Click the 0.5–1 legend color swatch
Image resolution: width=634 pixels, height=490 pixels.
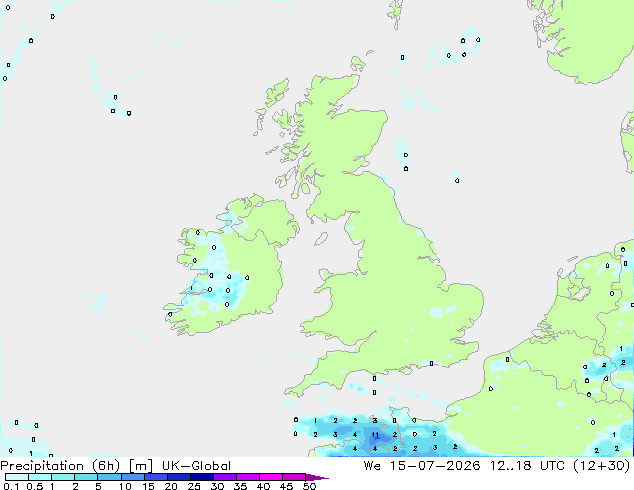[40, 477]
